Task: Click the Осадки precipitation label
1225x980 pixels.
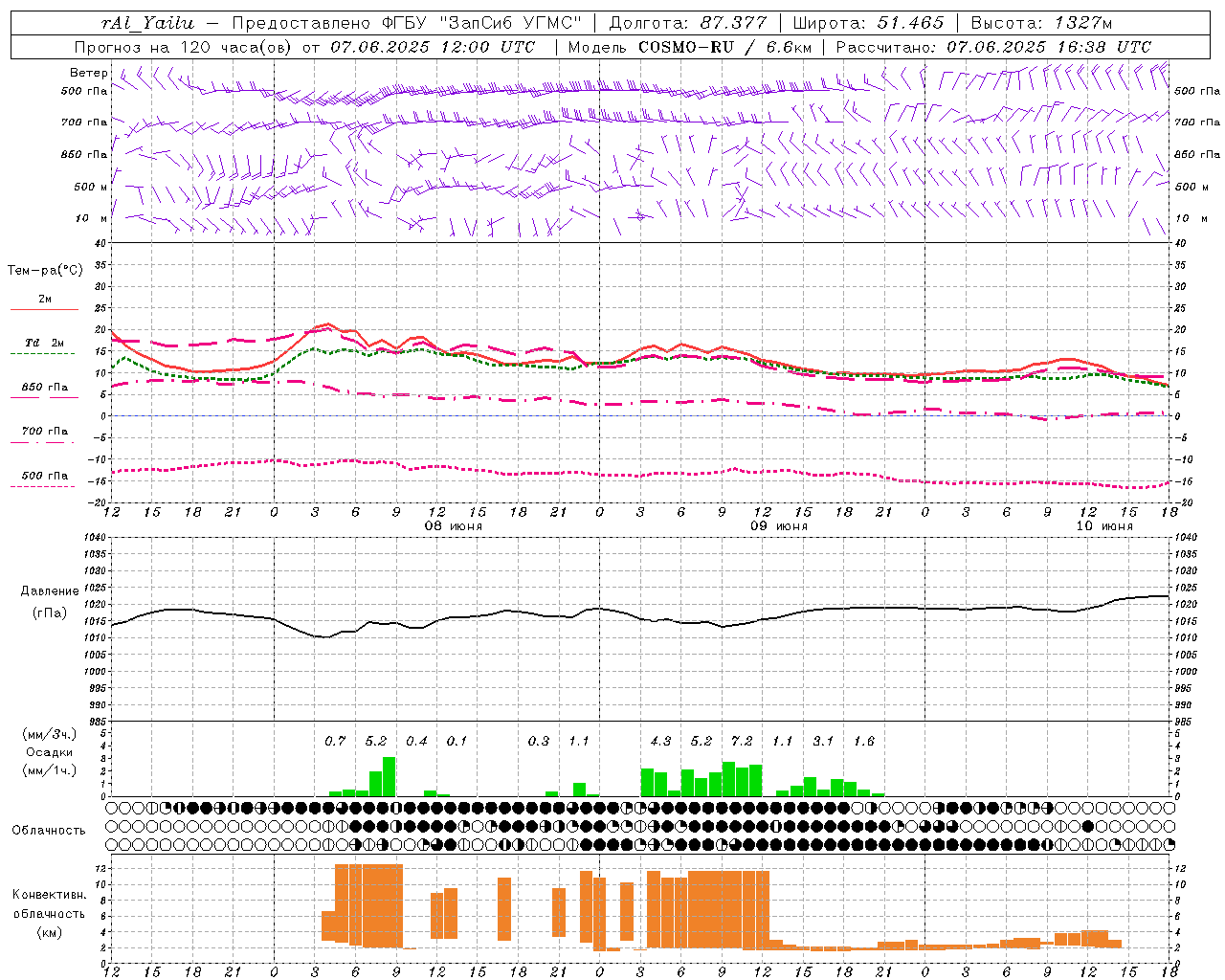Action: tap(50, 752)
